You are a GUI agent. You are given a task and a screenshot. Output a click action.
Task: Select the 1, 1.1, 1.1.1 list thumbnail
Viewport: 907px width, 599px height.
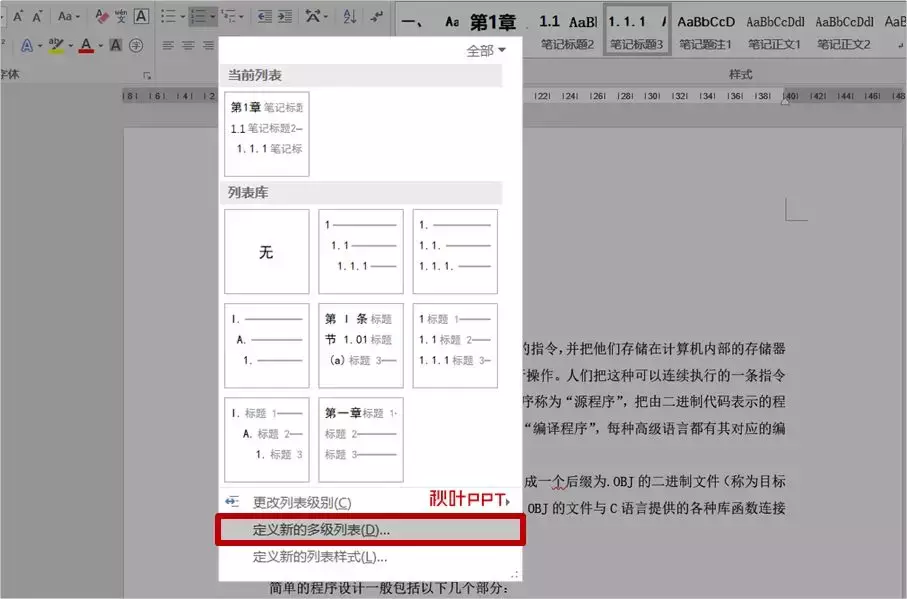point(361,252)
